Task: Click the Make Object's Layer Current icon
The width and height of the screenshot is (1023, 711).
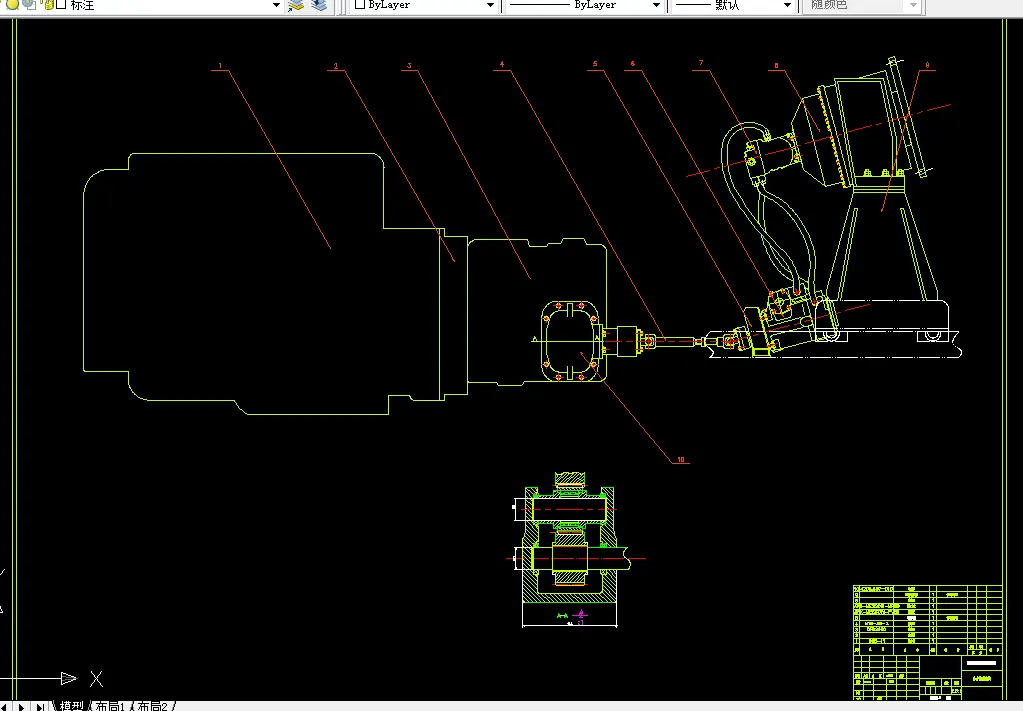Action: 296,5
